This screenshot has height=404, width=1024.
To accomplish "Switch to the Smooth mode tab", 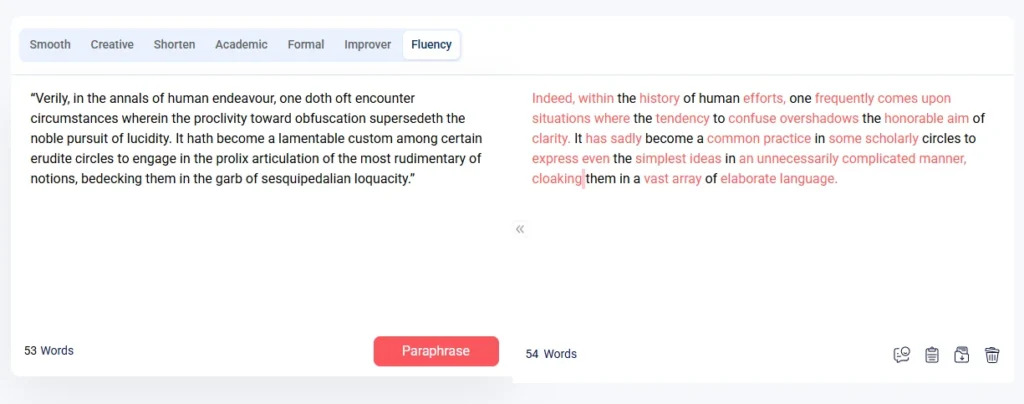I will tap(50, 44).
